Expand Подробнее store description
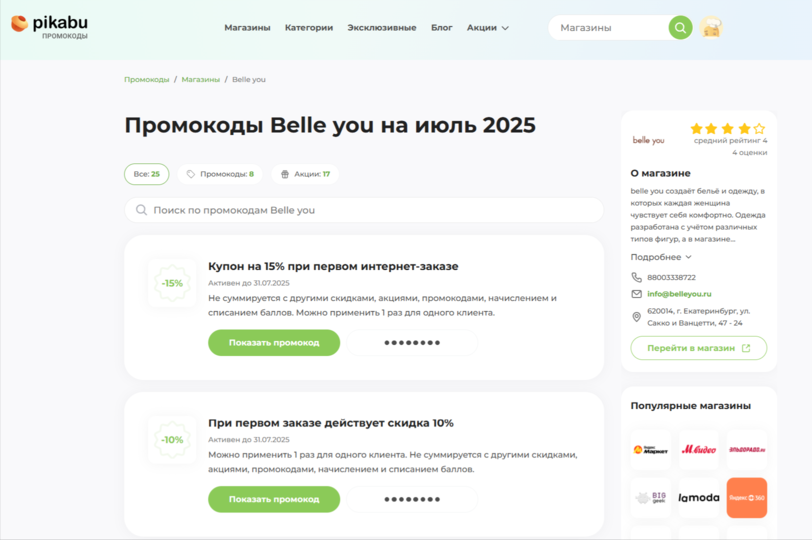The image size is (812, 540). [x=661, y=257]
